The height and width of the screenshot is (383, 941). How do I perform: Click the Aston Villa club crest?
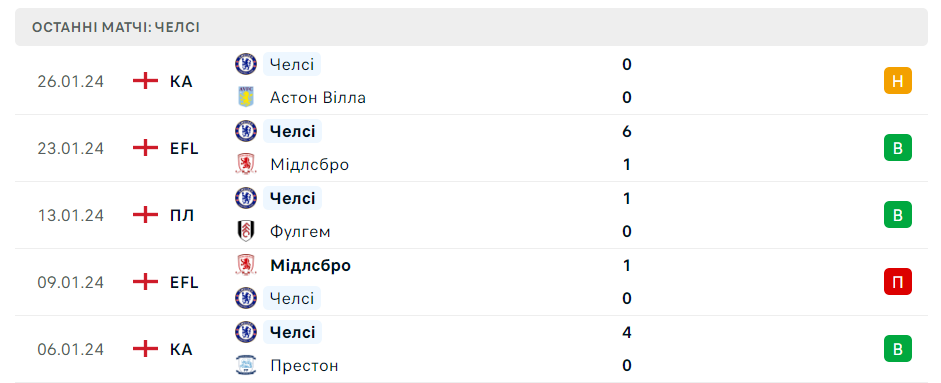(246, 97)
